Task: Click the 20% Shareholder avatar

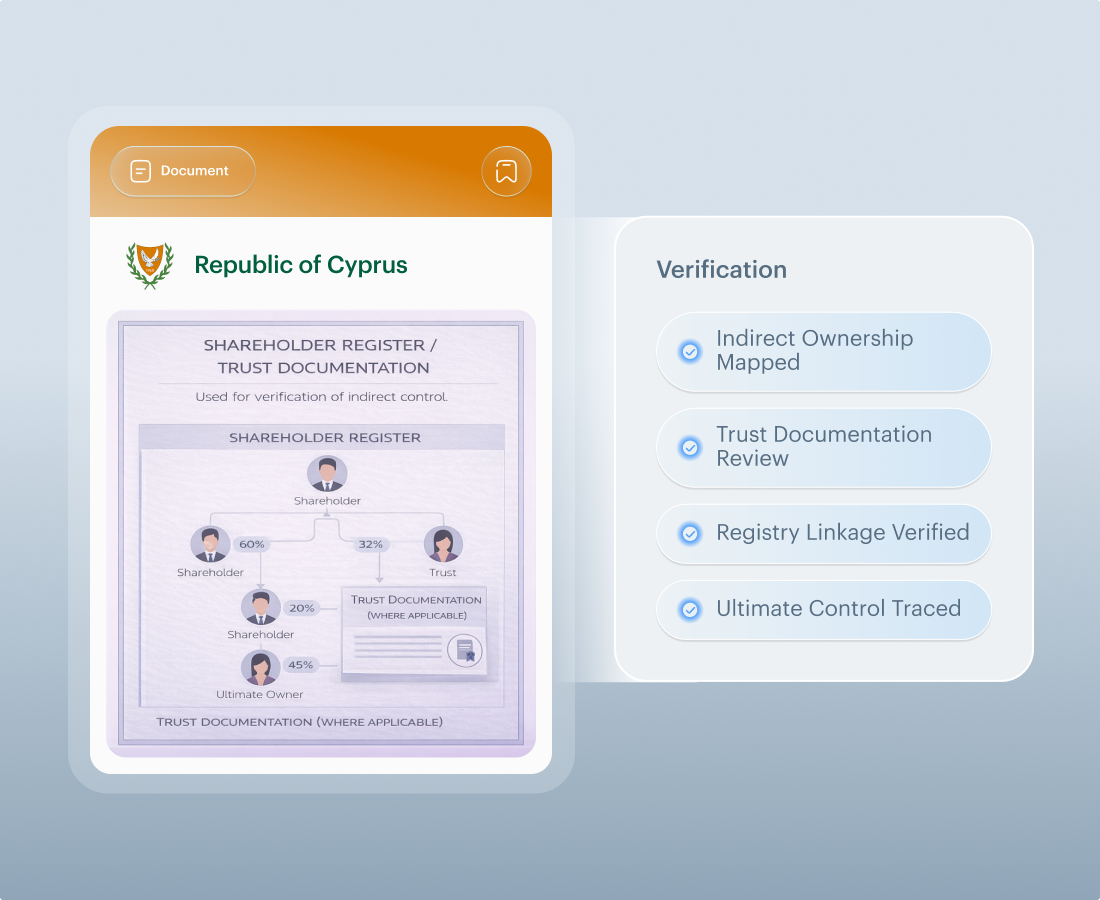Action: coord(260,608)
